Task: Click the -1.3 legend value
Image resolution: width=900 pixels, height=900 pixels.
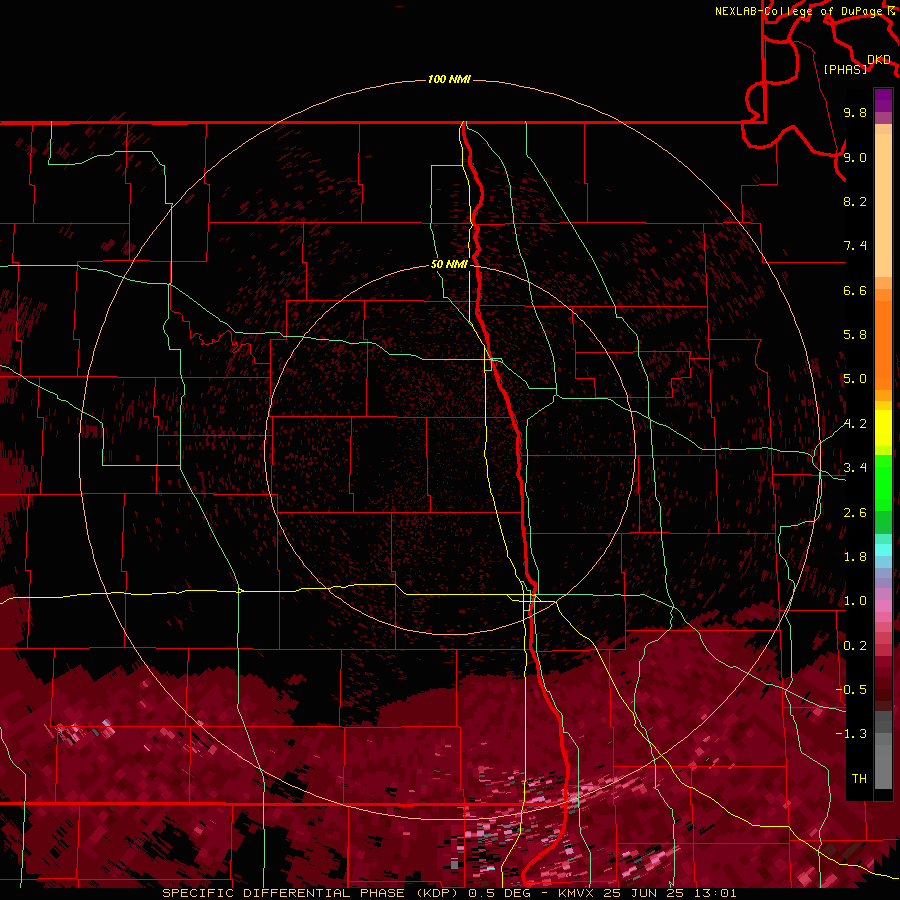Action: [x=851, y=734]
